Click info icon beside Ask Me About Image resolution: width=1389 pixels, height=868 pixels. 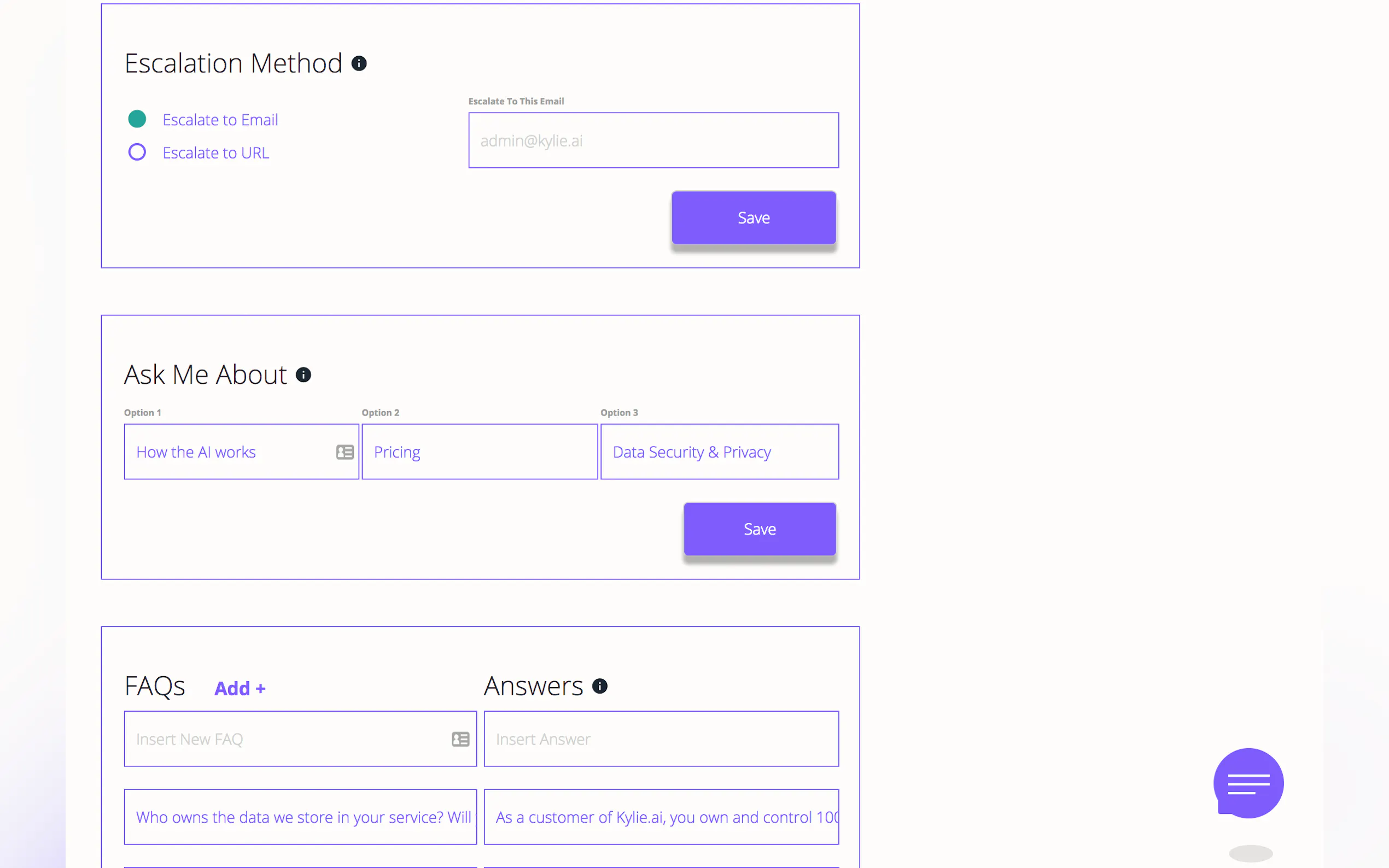point(303,375)
